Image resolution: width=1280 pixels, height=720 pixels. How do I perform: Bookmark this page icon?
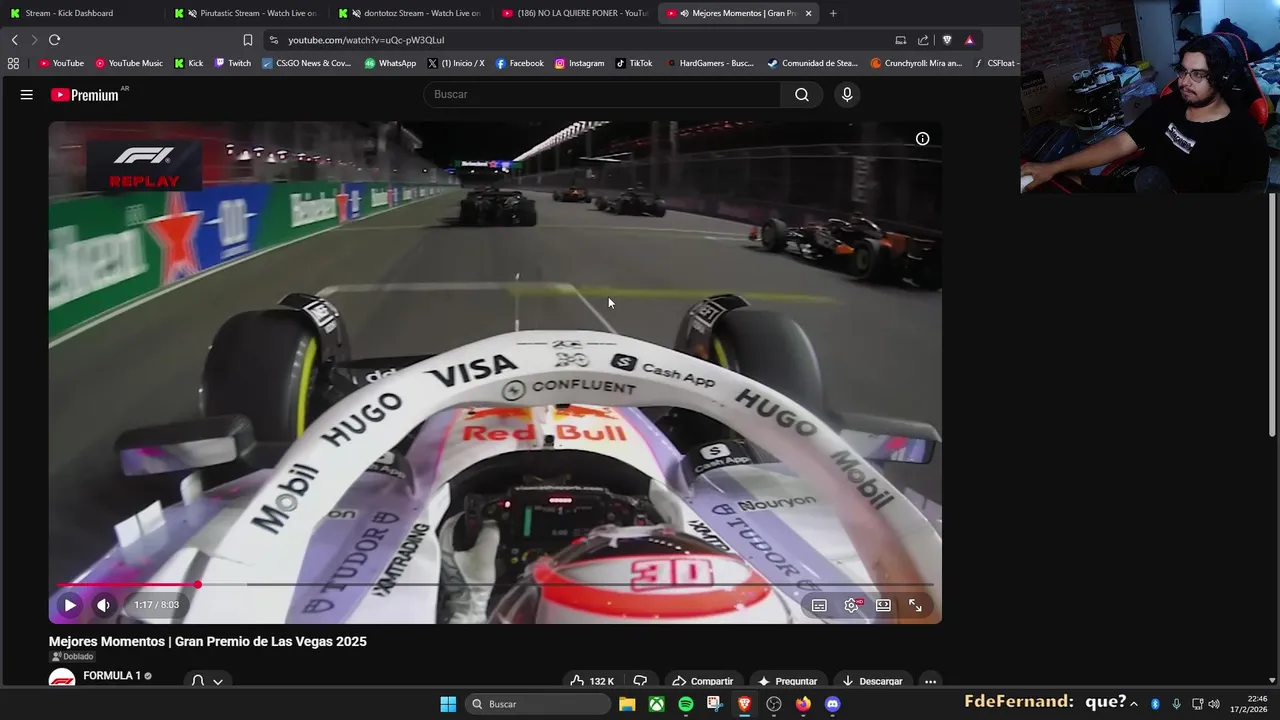(248, 40)
